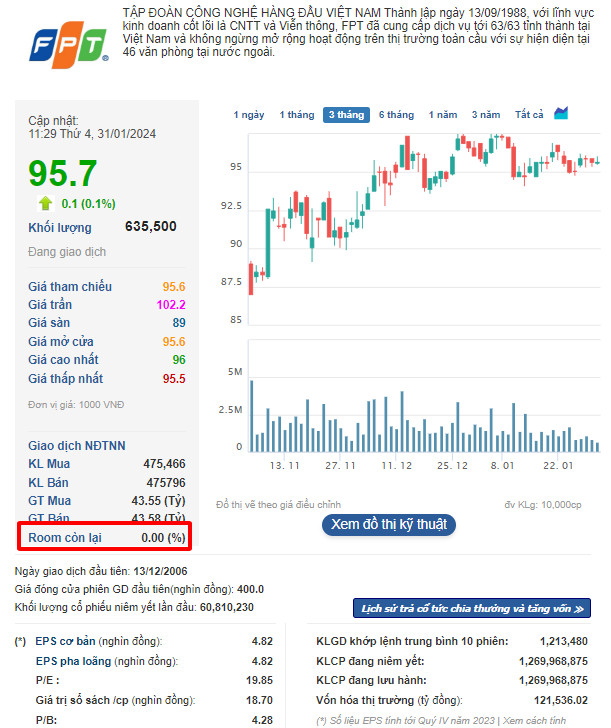The width and height of the screenshot is (611, 728).
Task: Click Đồ thị vẽ theo giá điều chỉnh note
Action: tap(278, 505)
